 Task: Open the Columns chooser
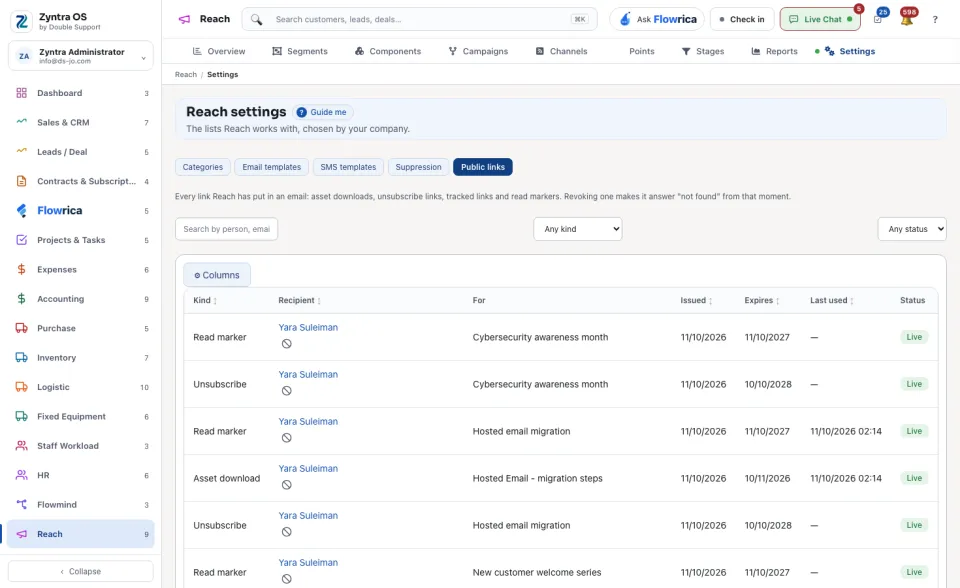(x=217, y=276)
